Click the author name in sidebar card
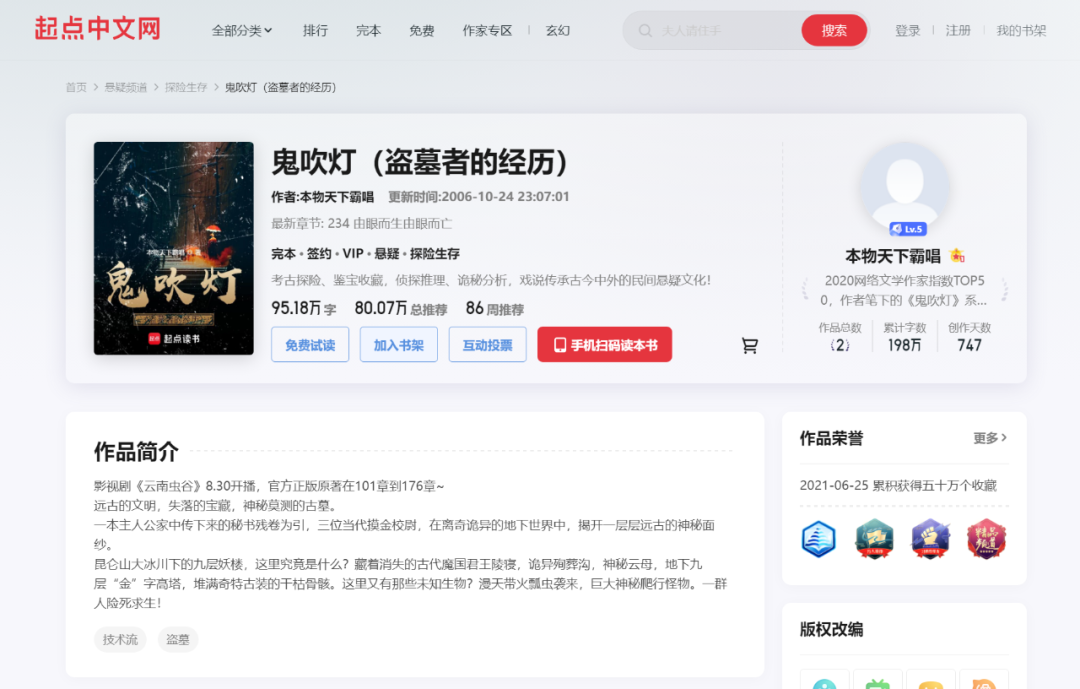1080x689 pixels. click(x=893, y=256)
